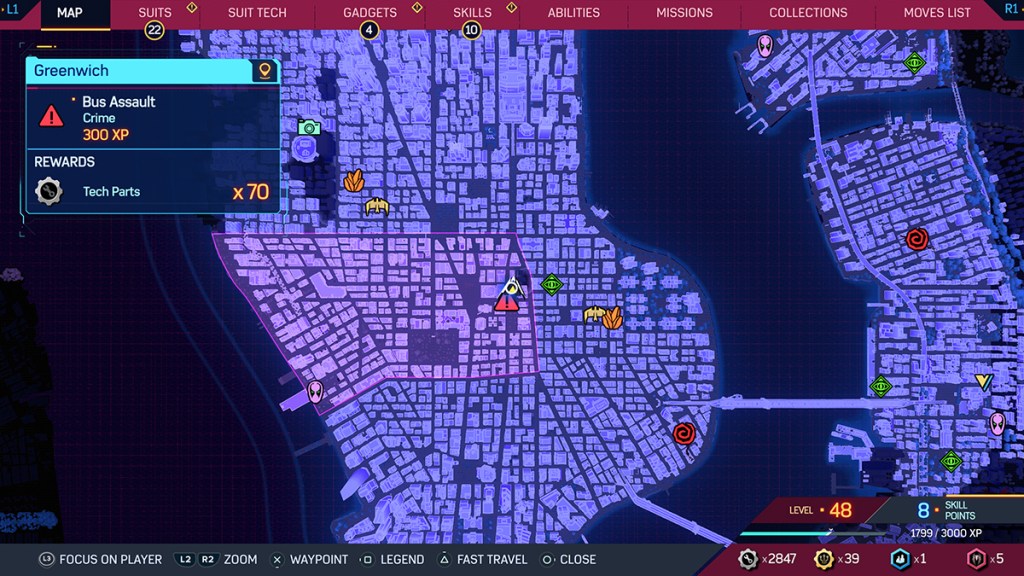
Task: Select the green eye diamond beside the player marker
Action: (552, 284)
